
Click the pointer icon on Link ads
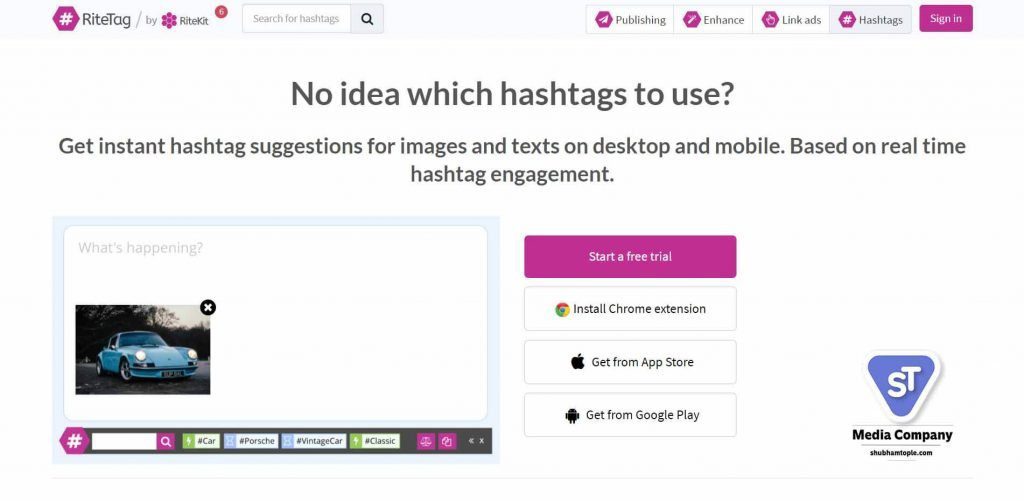pyautogui.click(x=771, y=20)
